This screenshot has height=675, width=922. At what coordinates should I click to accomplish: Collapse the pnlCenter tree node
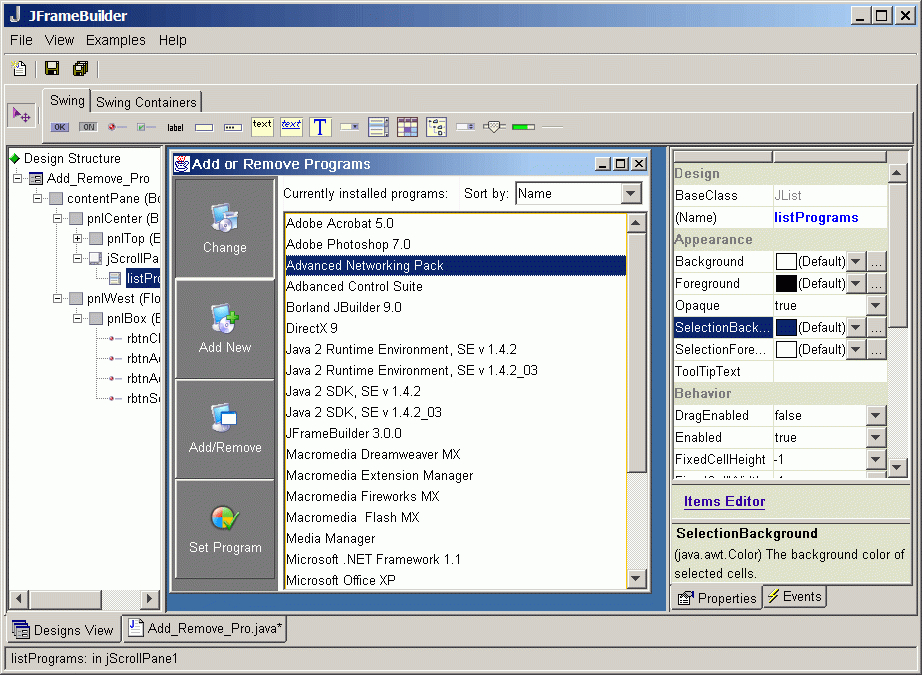click(x=58, y=219)
